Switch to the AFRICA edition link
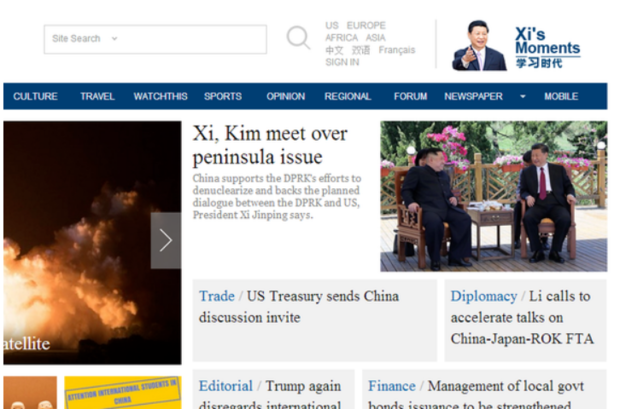This screenshot has width=620, height=409. pos(341,38)
